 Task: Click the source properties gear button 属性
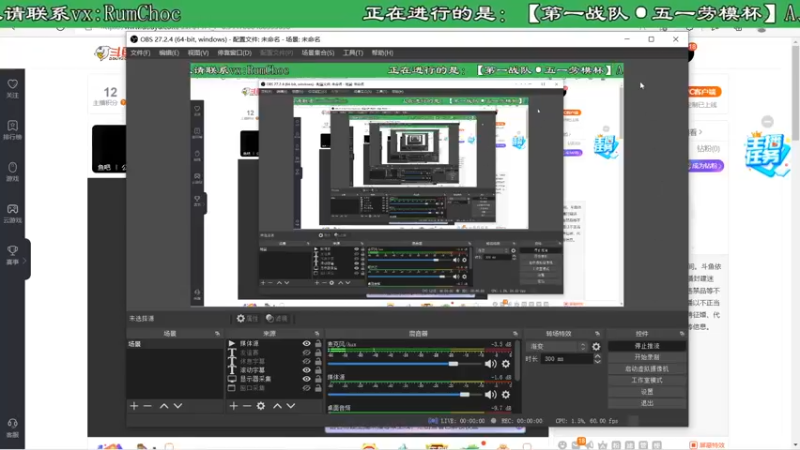coord(247,319)
